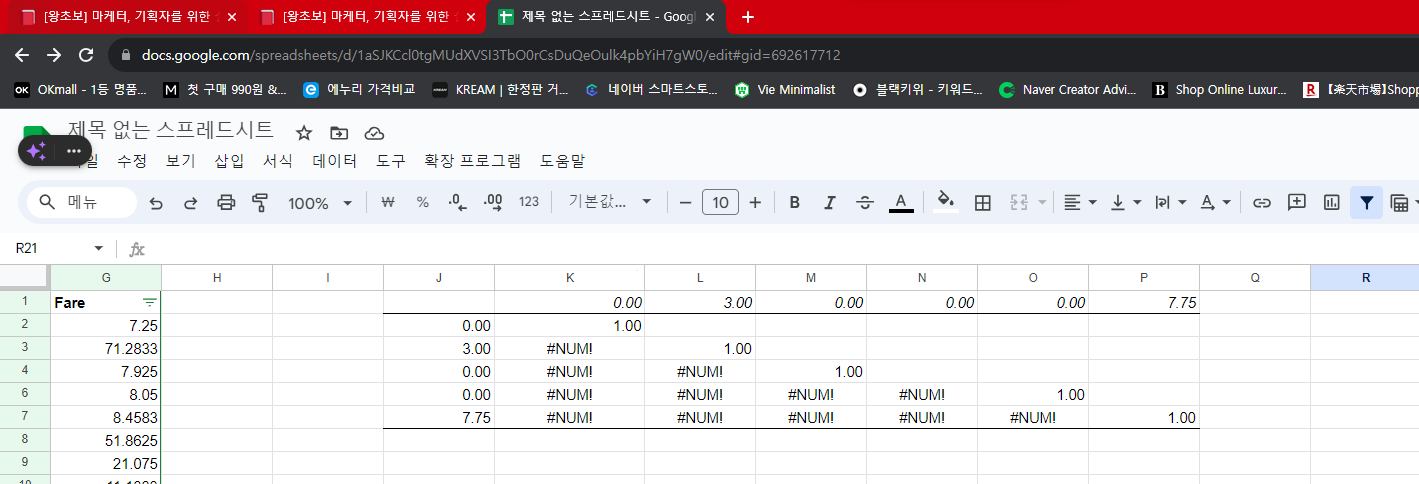
Task: Select the cell containing 71.2833
Action: pyautogui.click(x=106, y=348)
